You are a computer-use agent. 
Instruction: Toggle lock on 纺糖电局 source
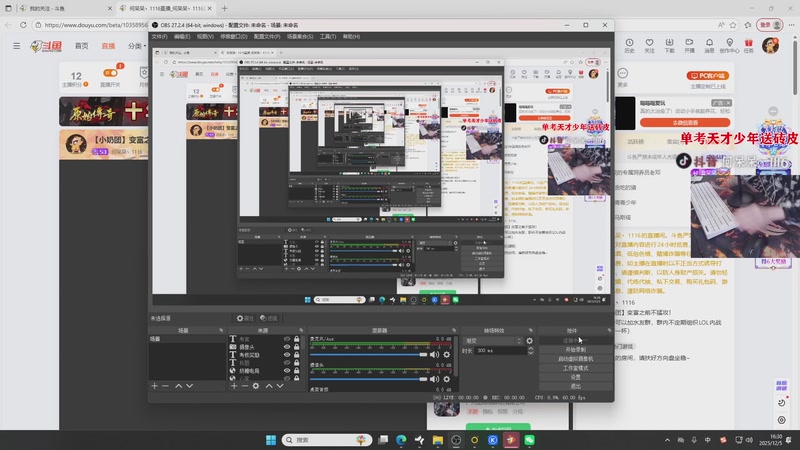tap(296, 370)
